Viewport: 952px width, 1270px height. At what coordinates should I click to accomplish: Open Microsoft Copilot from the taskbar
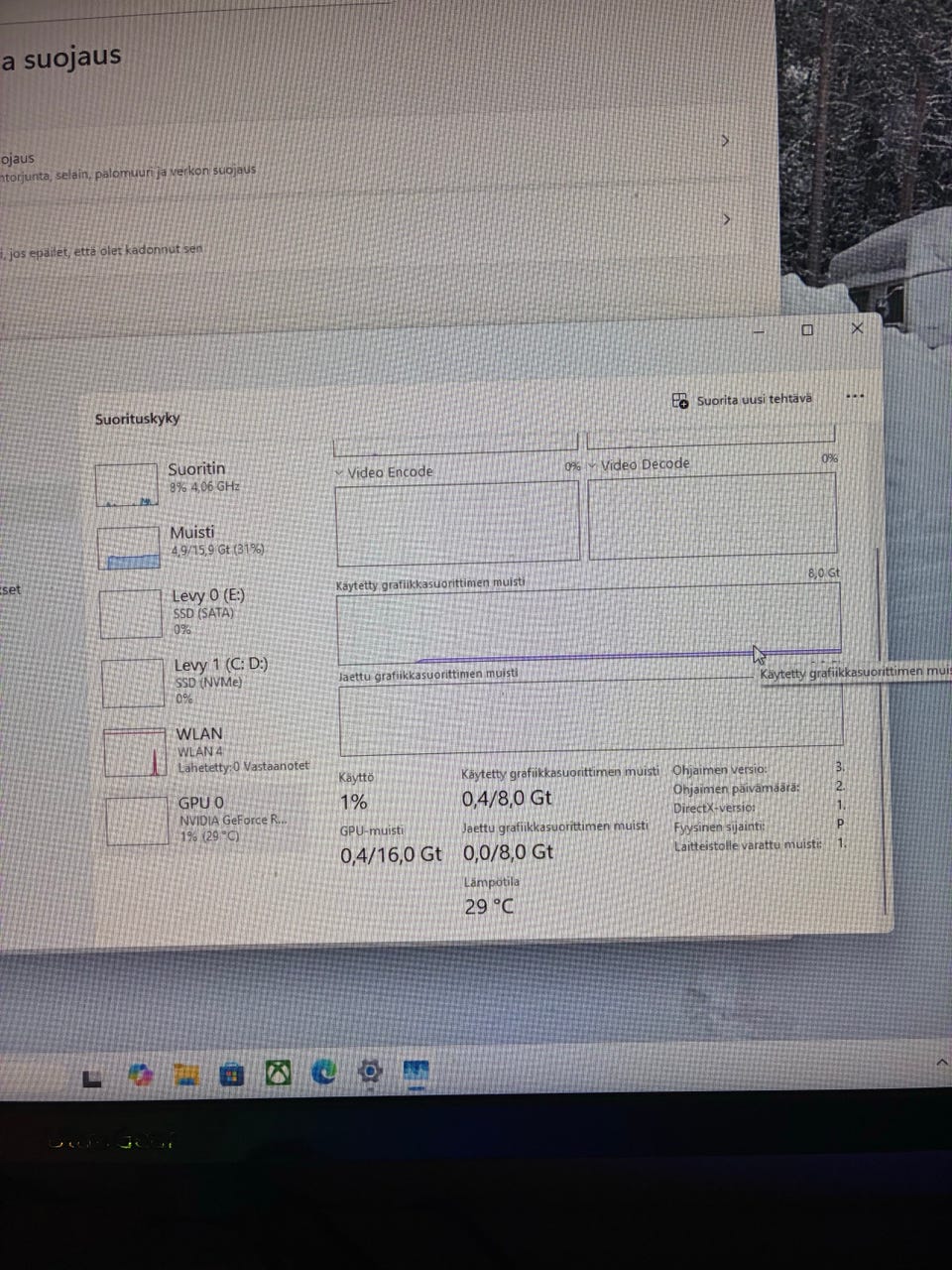tap(140, 1075)
